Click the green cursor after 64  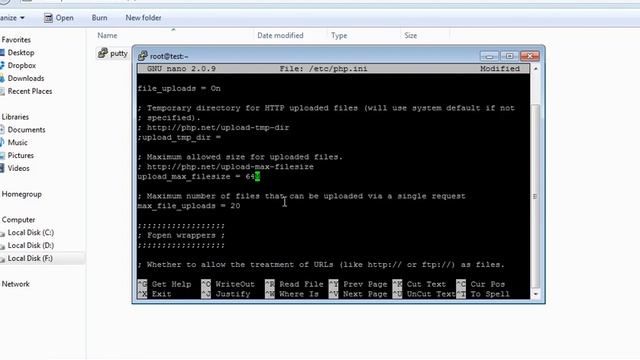point(258,177)
